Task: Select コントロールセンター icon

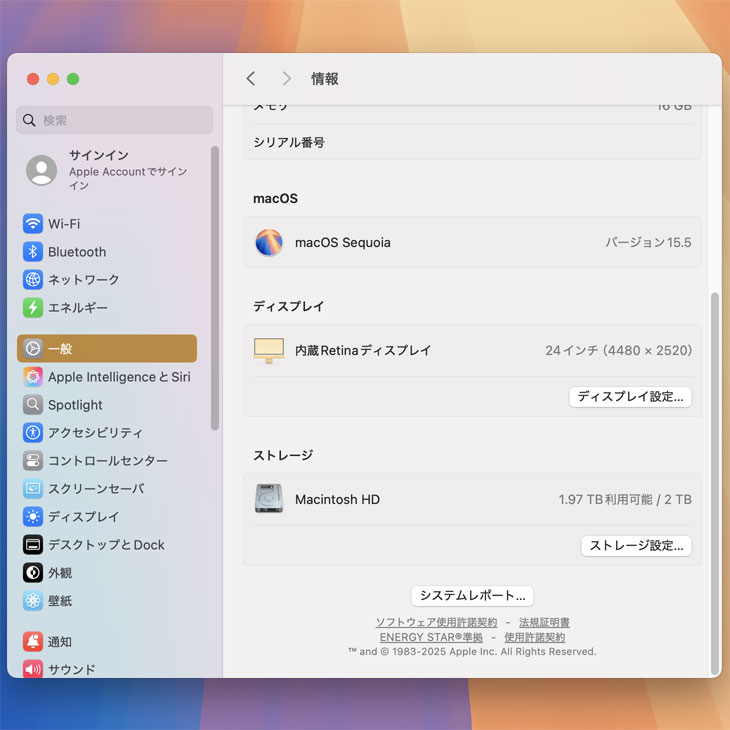Action: 33,460
